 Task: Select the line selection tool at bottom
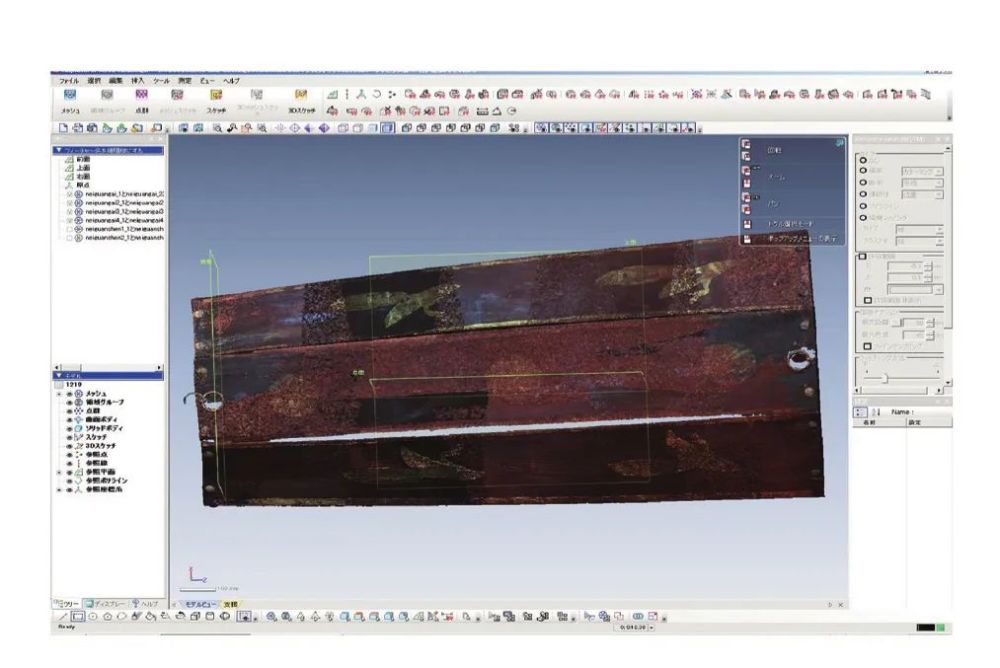[63, 616]
